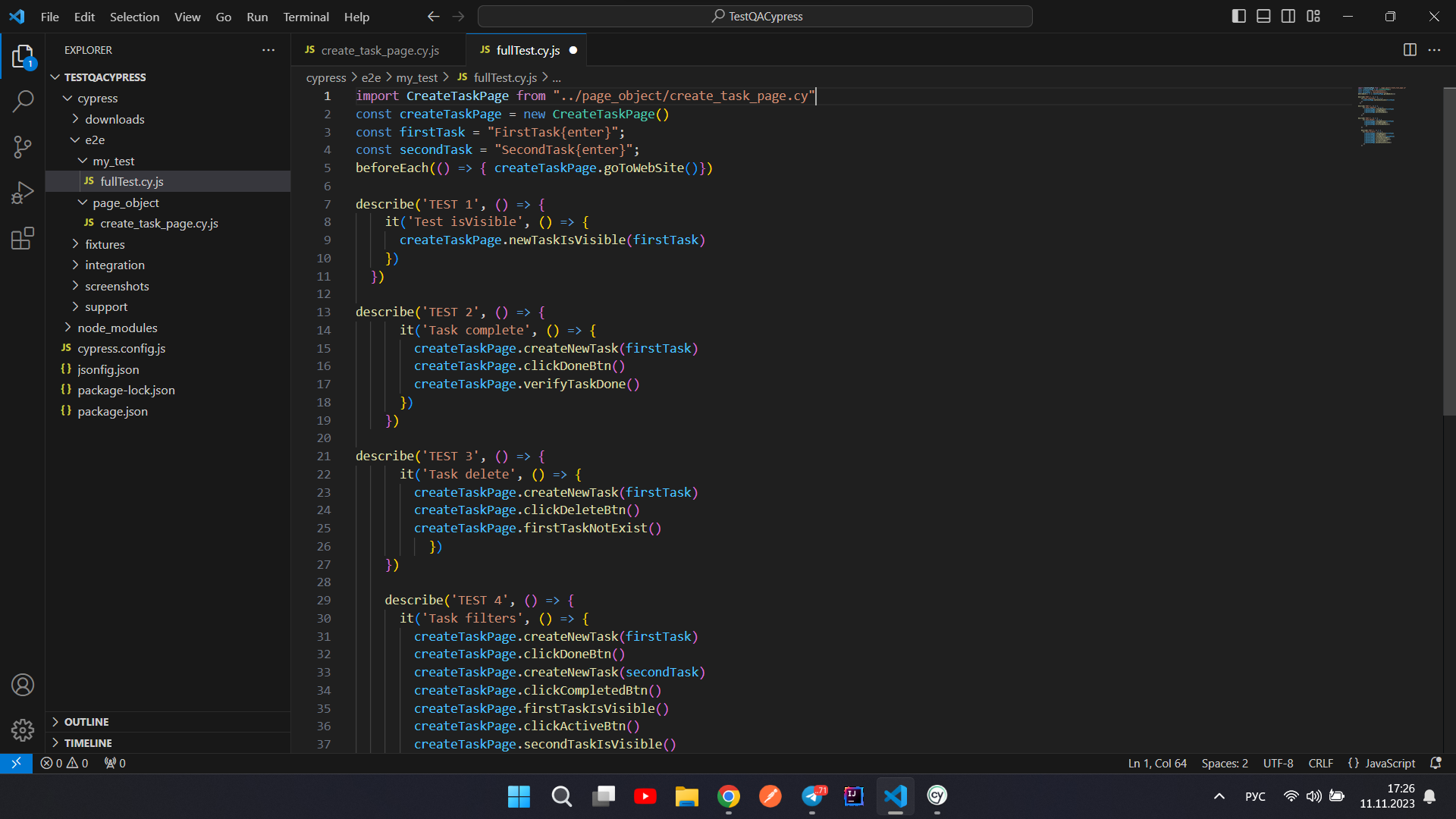
Task: Click the Explorer more actions ellipsis
Action: tap(268, 50)
